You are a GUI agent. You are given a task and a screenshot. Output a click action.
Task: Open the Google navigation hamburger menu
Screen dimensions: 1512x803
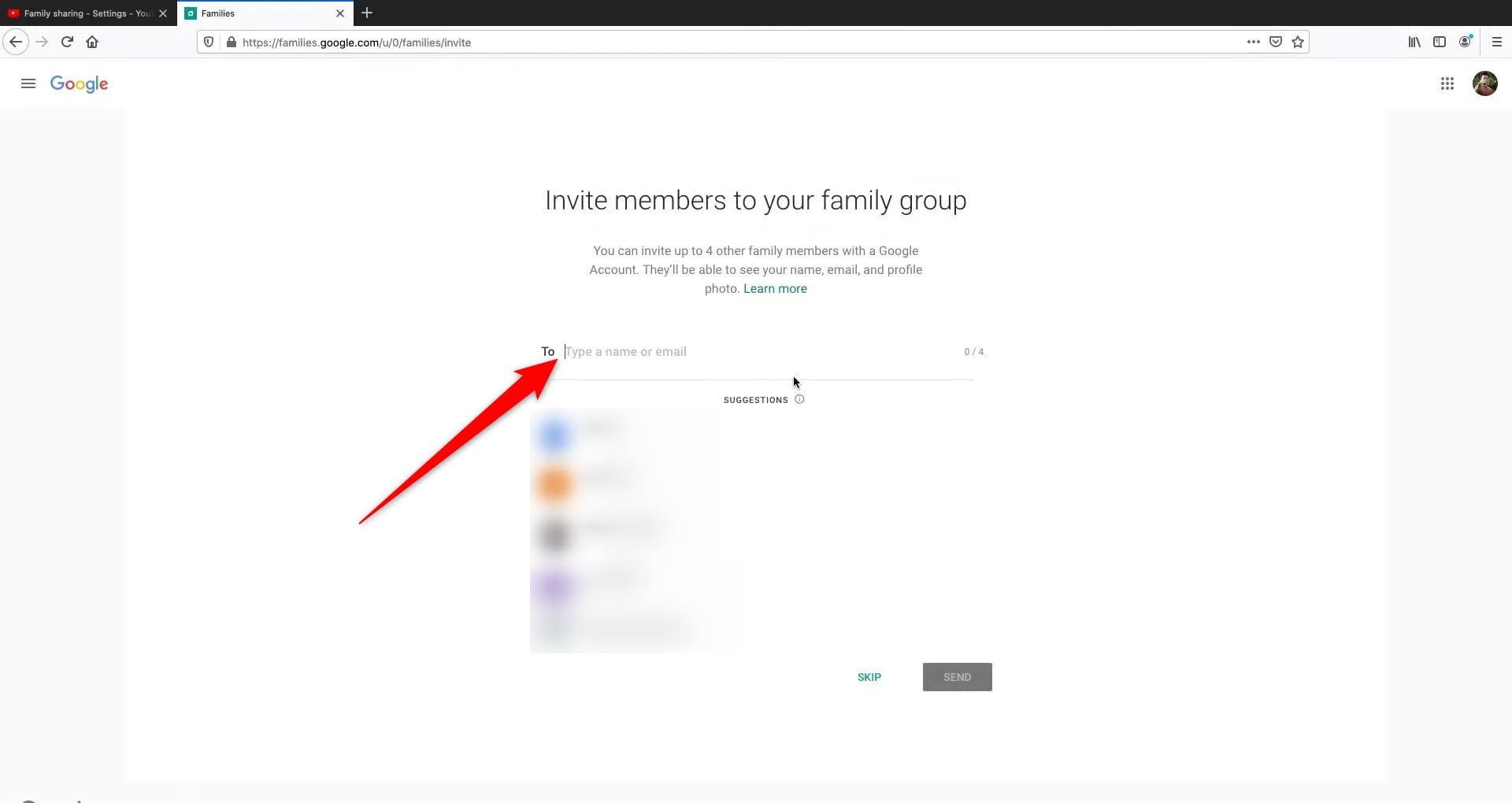click(28, 83)
